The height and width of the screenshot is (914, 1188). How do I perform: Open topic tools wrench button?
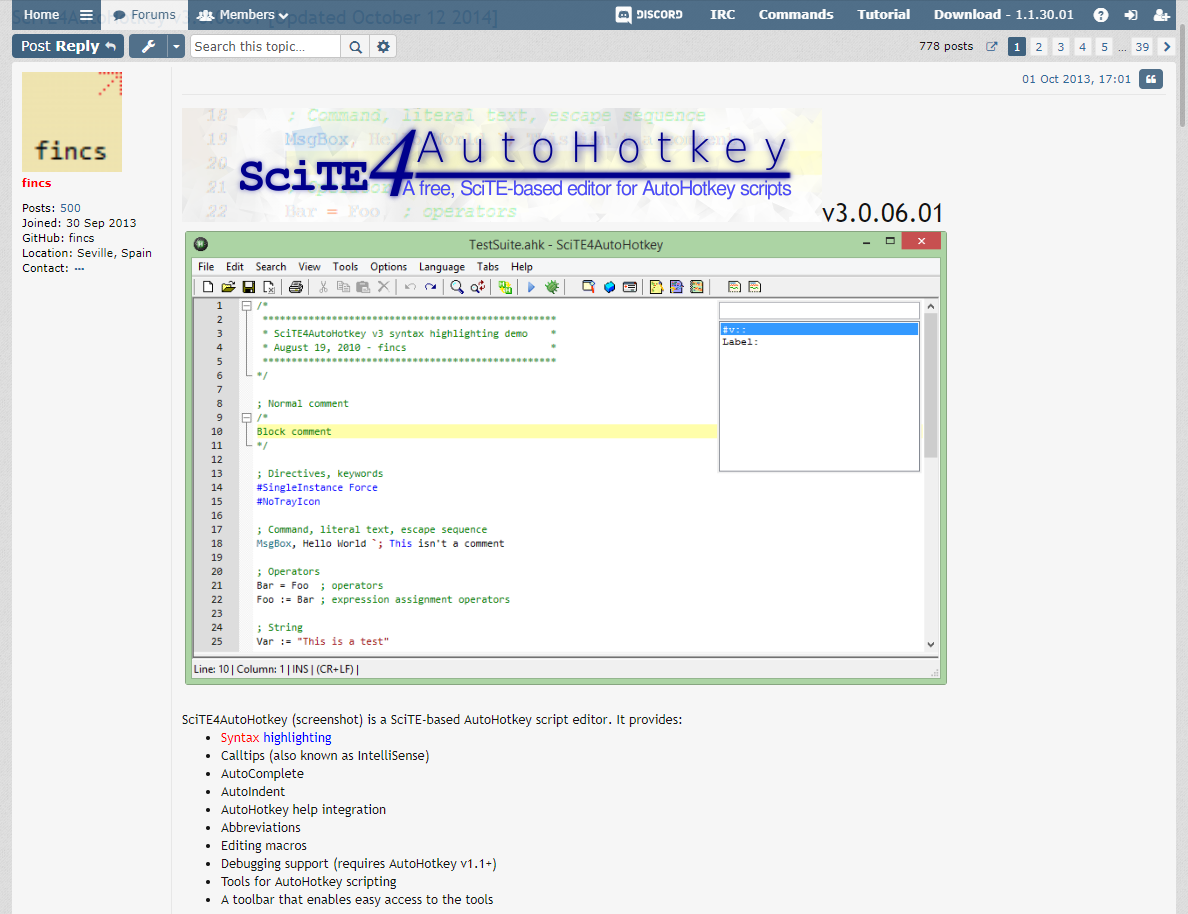tap(148, 46)
